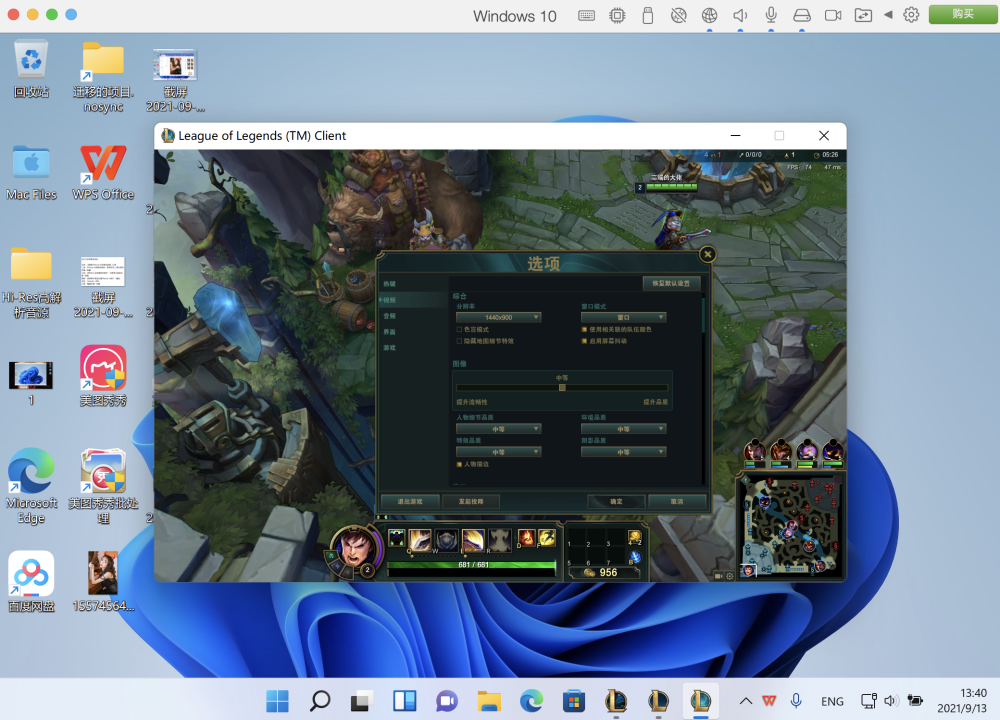Click the 图像 quality slider handle

(562, 387)
